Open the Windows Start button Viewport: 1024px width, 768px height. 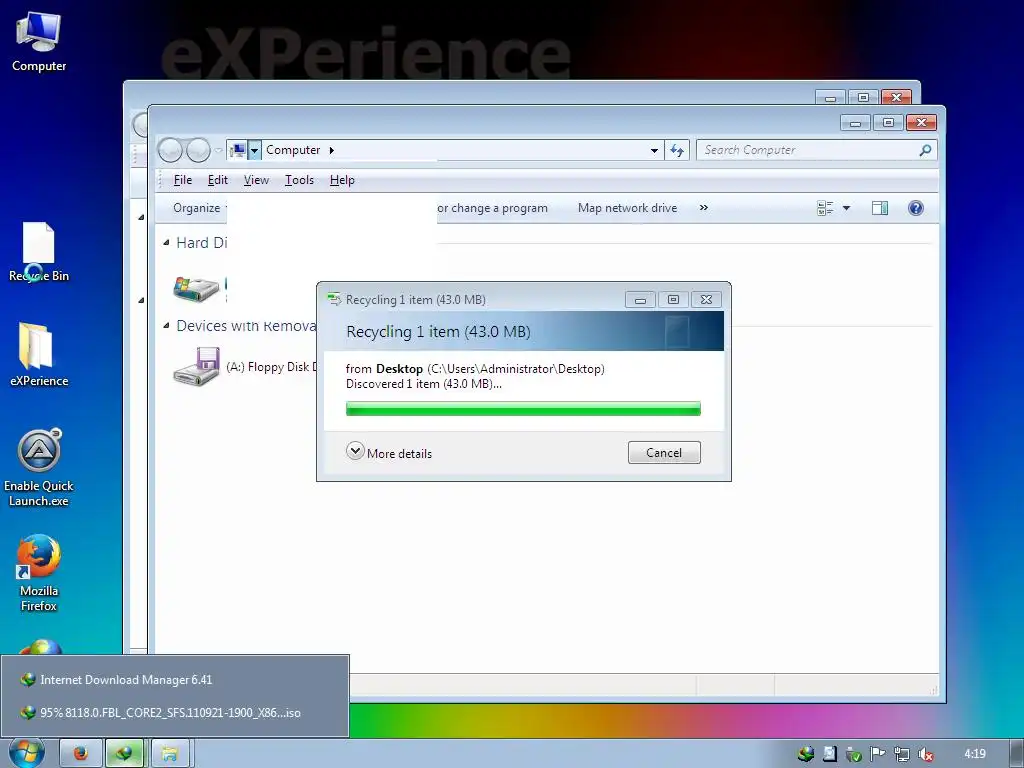click(27, 753)
